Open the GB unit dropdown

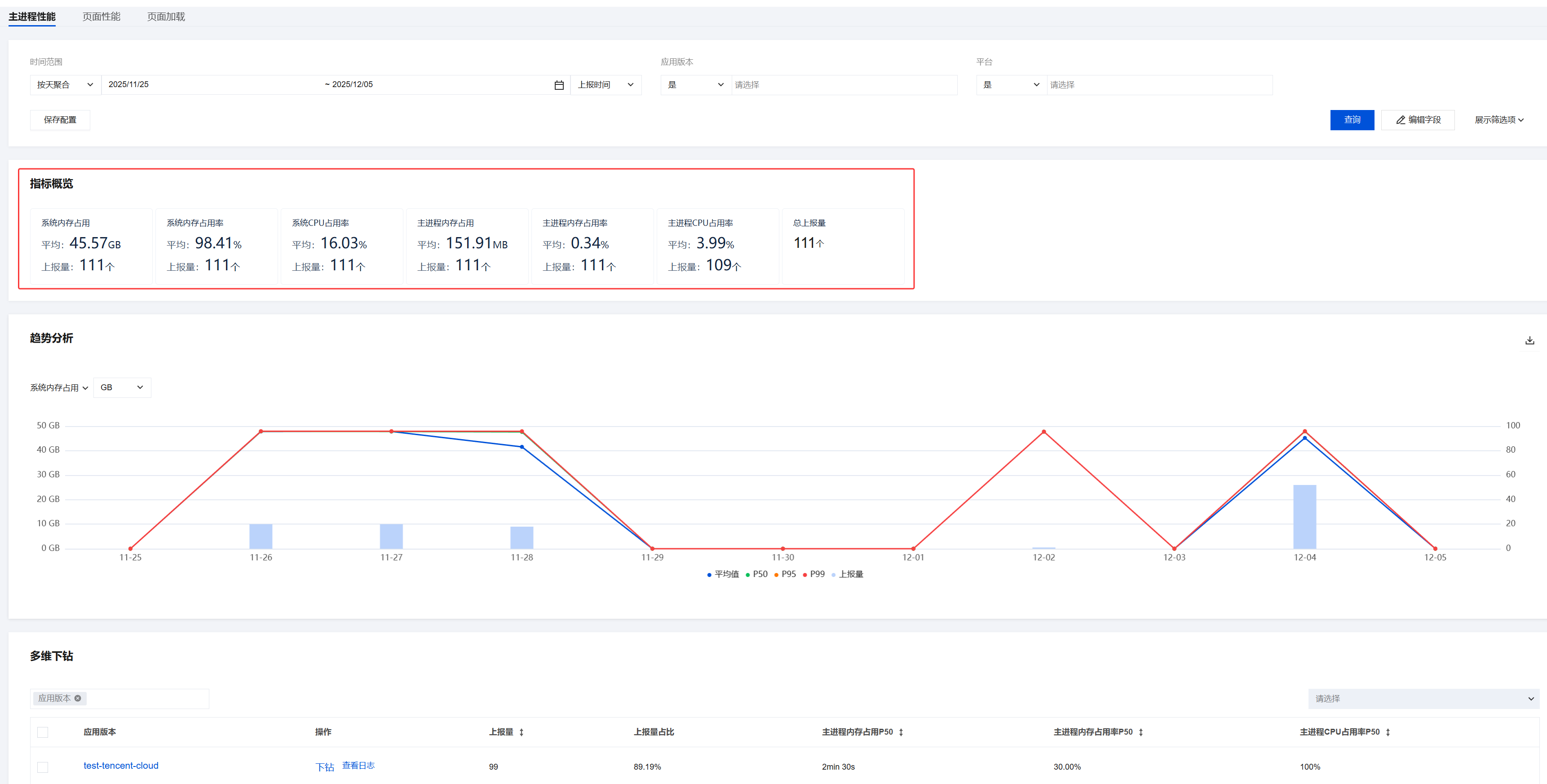(122, 388)
